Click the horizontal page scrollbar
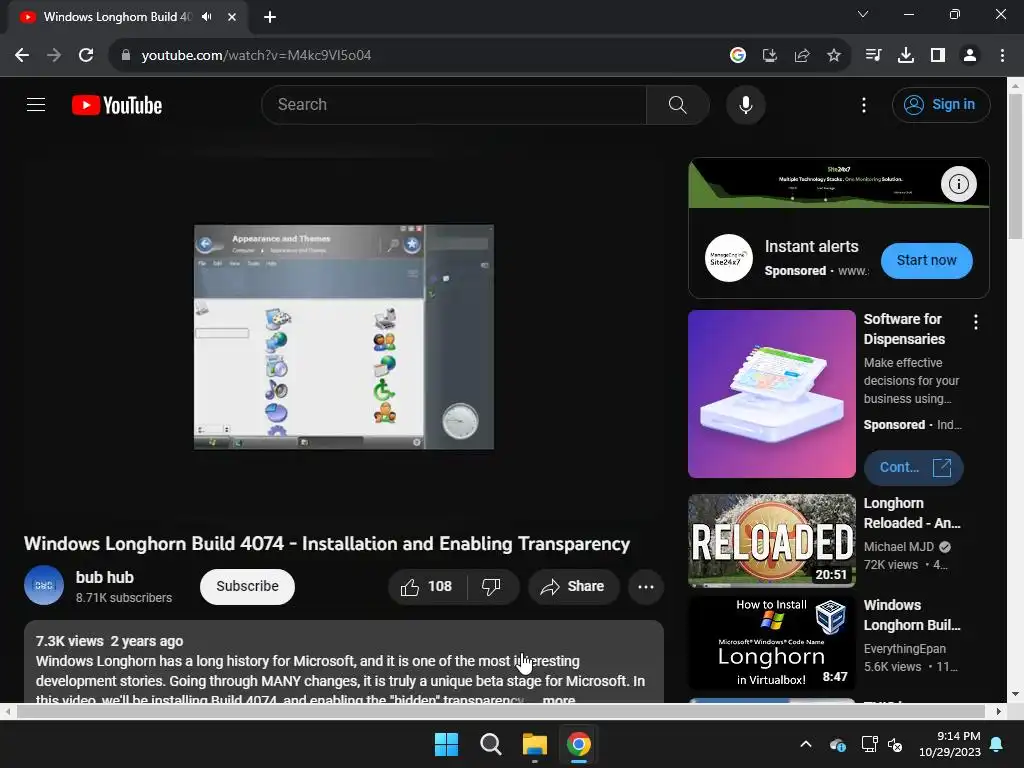This screenshot has width=1024, height=768. pos(500,711)
